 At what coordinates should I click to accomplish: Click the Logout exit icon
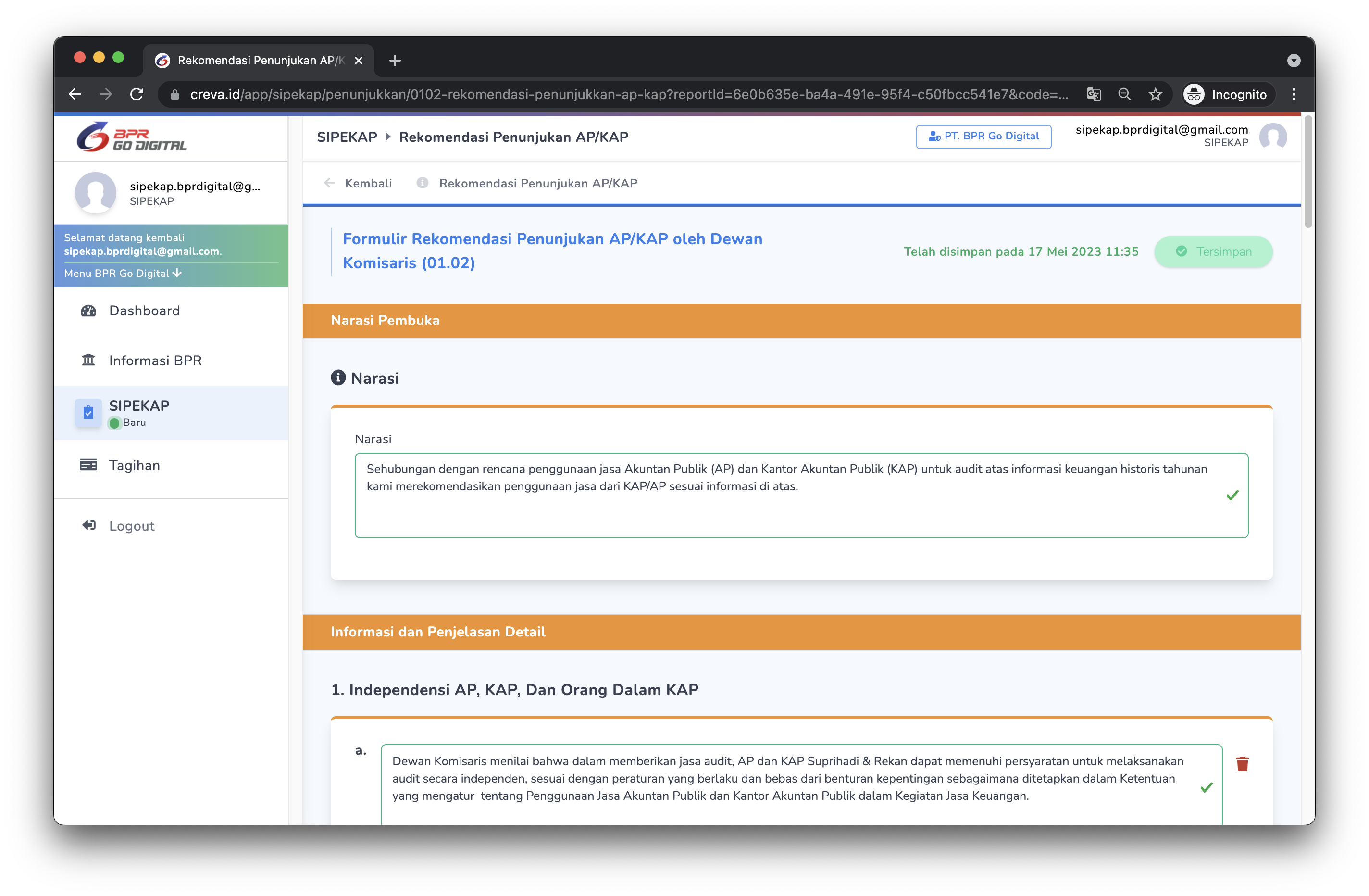tap(88, 525)
